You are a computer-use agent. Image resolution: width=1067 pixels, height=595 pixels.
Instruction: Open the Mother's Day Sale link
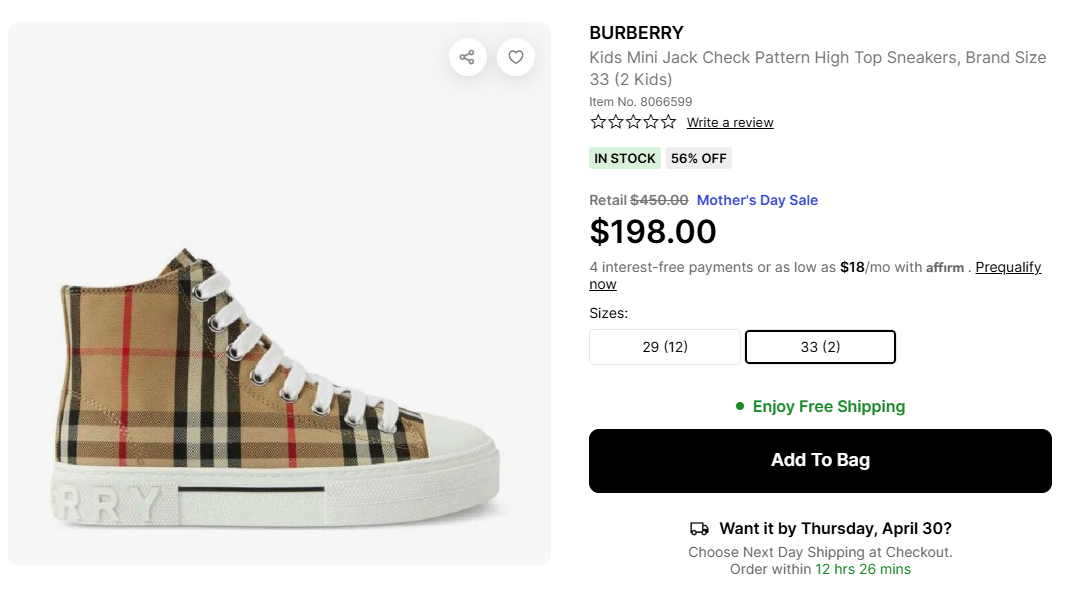[x=757, y=200]
